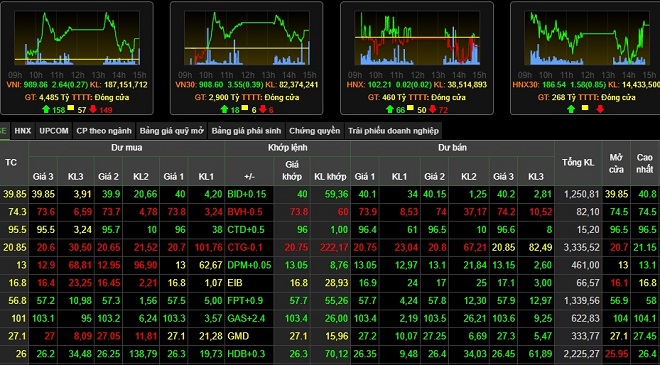660x365 pixels.
Task: Click red down arrow under VNI chart
Action: tap(93, 109)
